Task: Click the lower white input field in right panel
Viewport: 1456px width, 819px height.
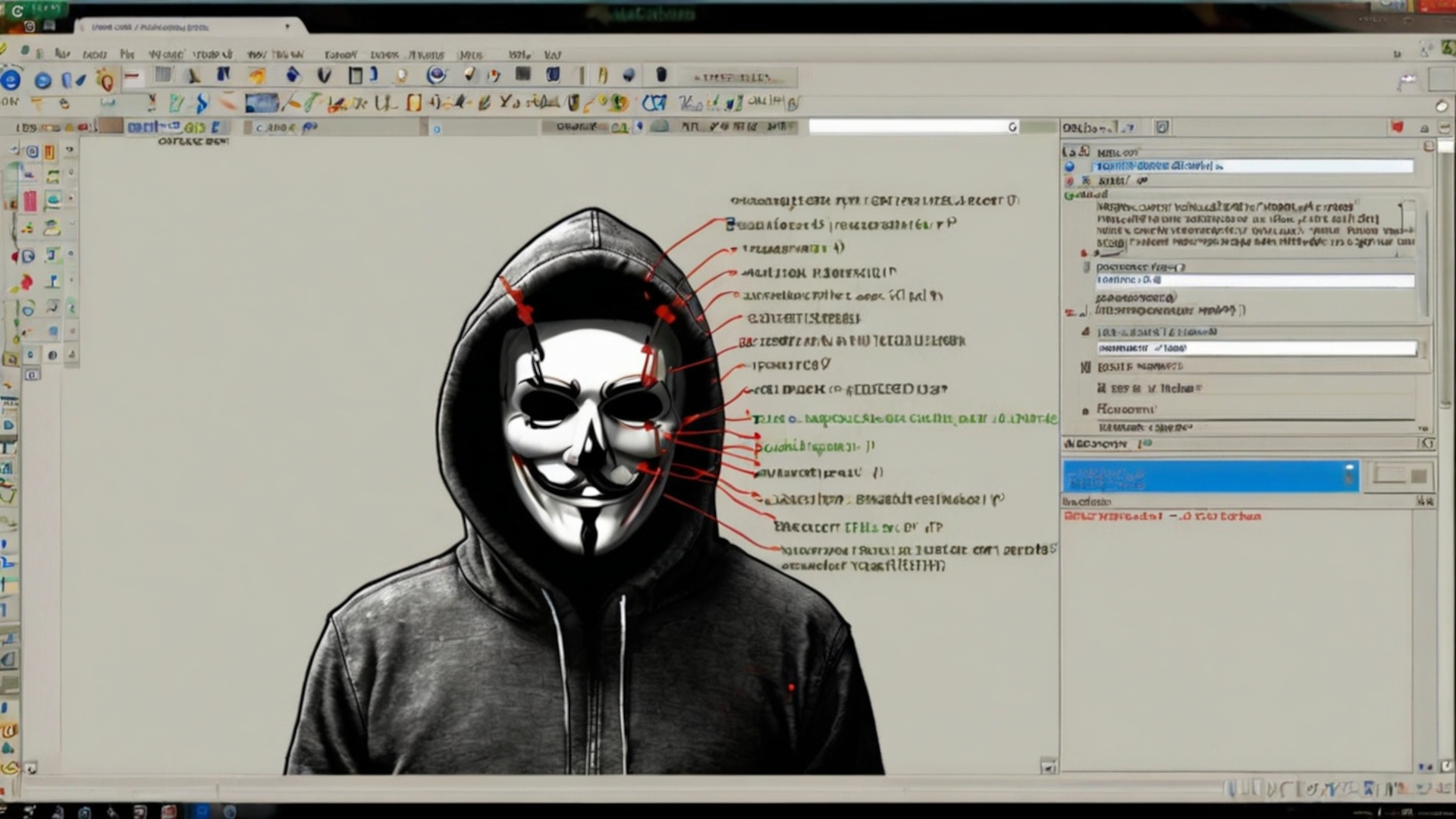Action: coord(1257,348)
